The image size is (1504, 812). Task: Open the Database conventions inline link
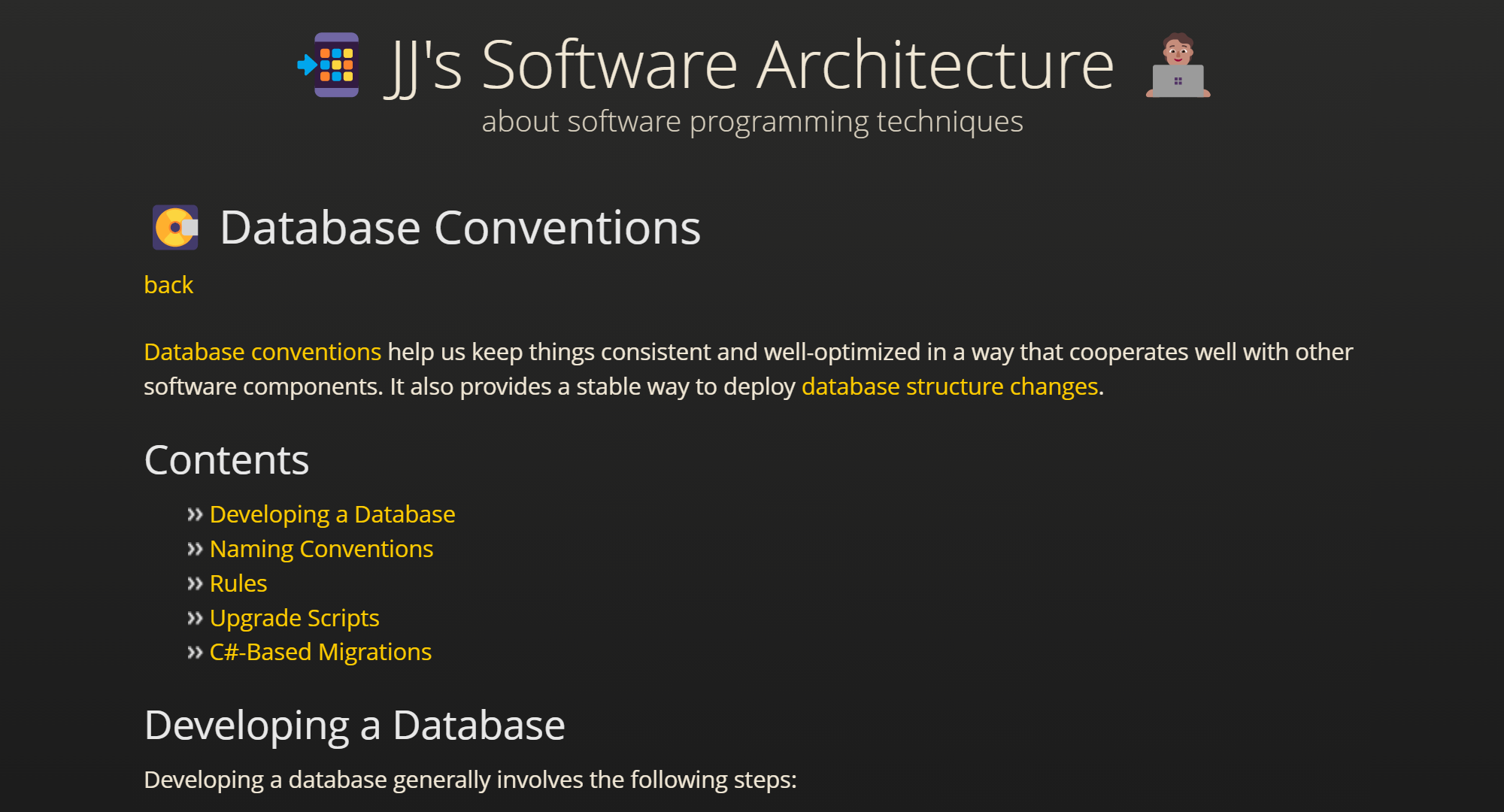262,351
